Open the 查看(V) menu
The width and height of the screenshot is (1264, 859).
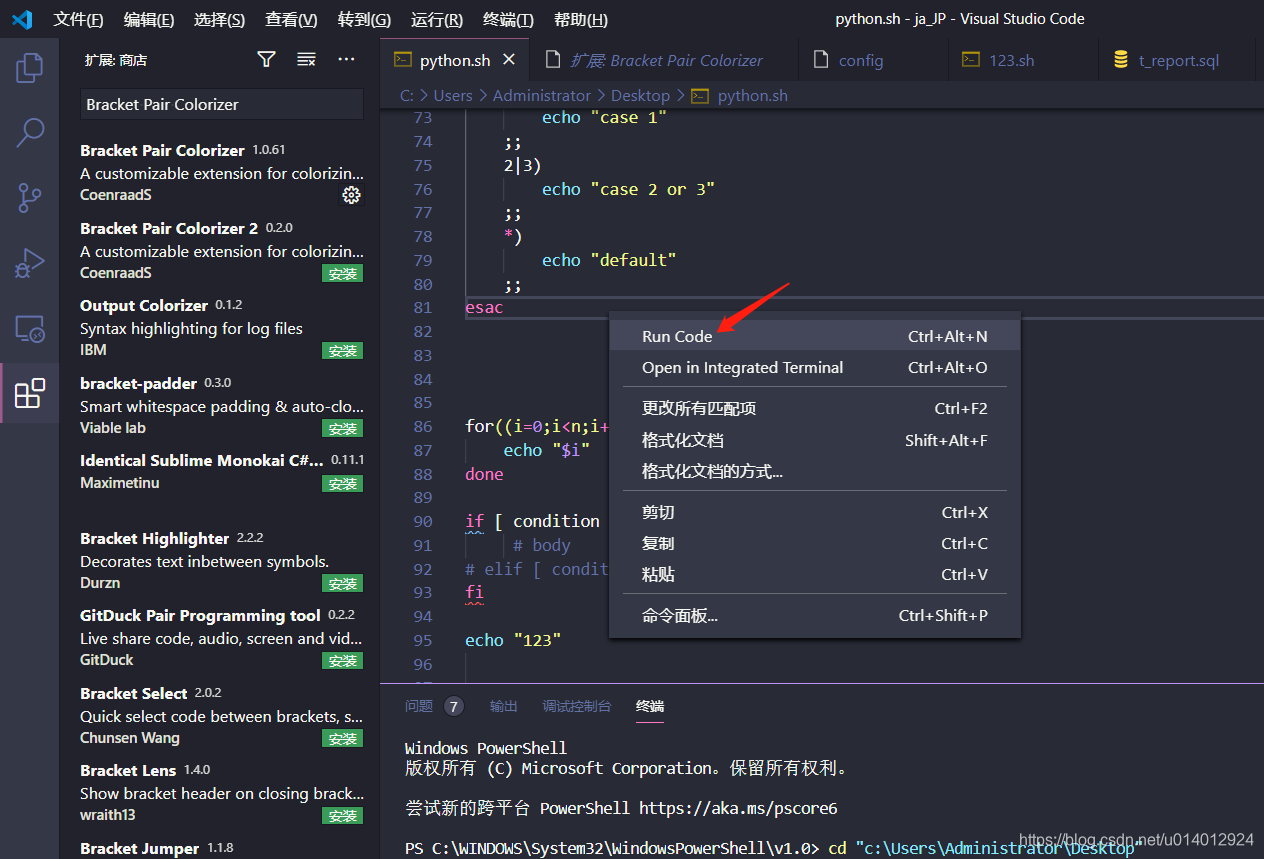pyautogui.click(x=291, y=19)
